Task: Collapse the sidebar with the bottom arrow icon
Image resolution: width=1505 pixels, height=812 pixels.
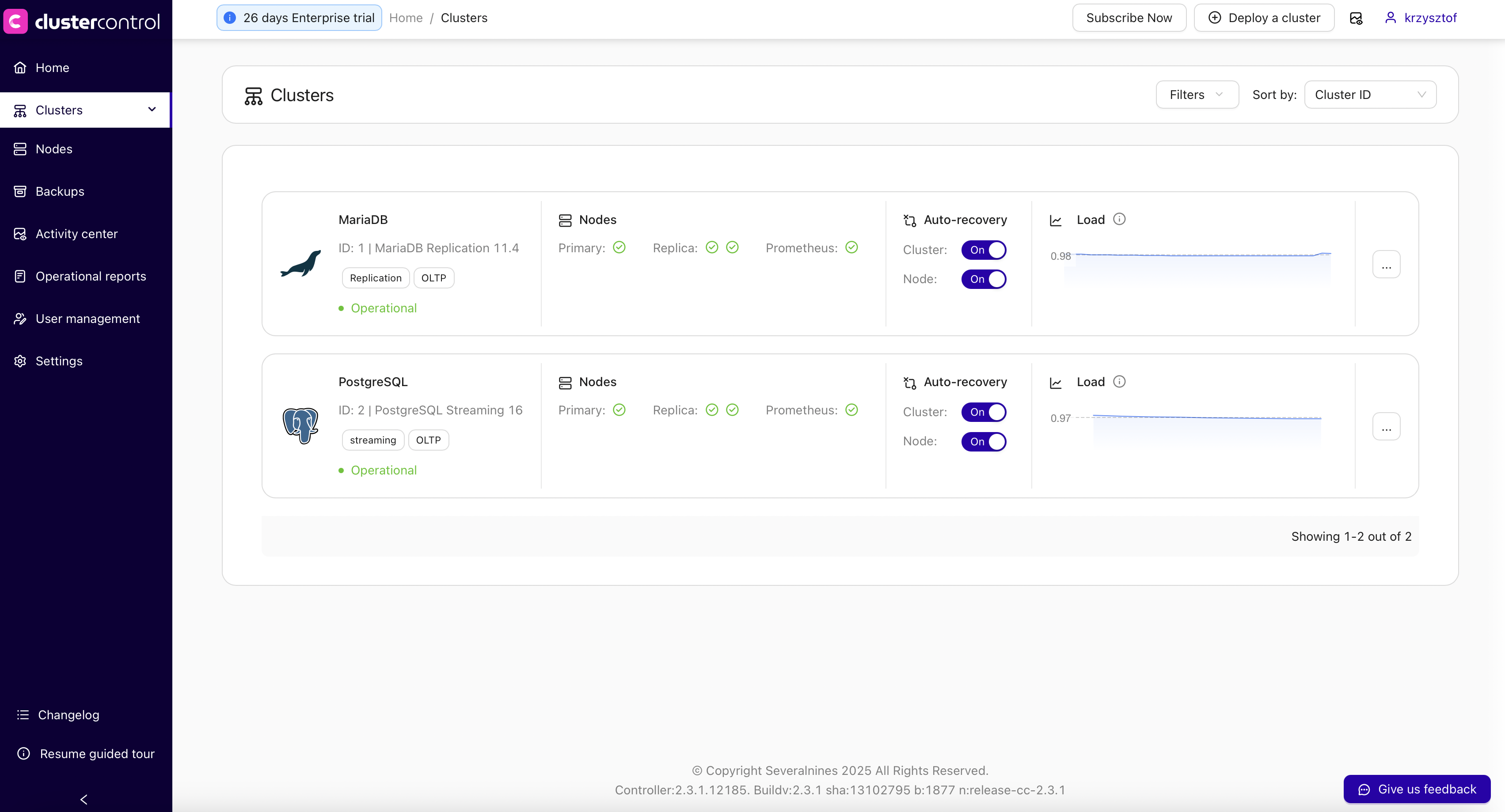Action: click(x=84, y=799)
